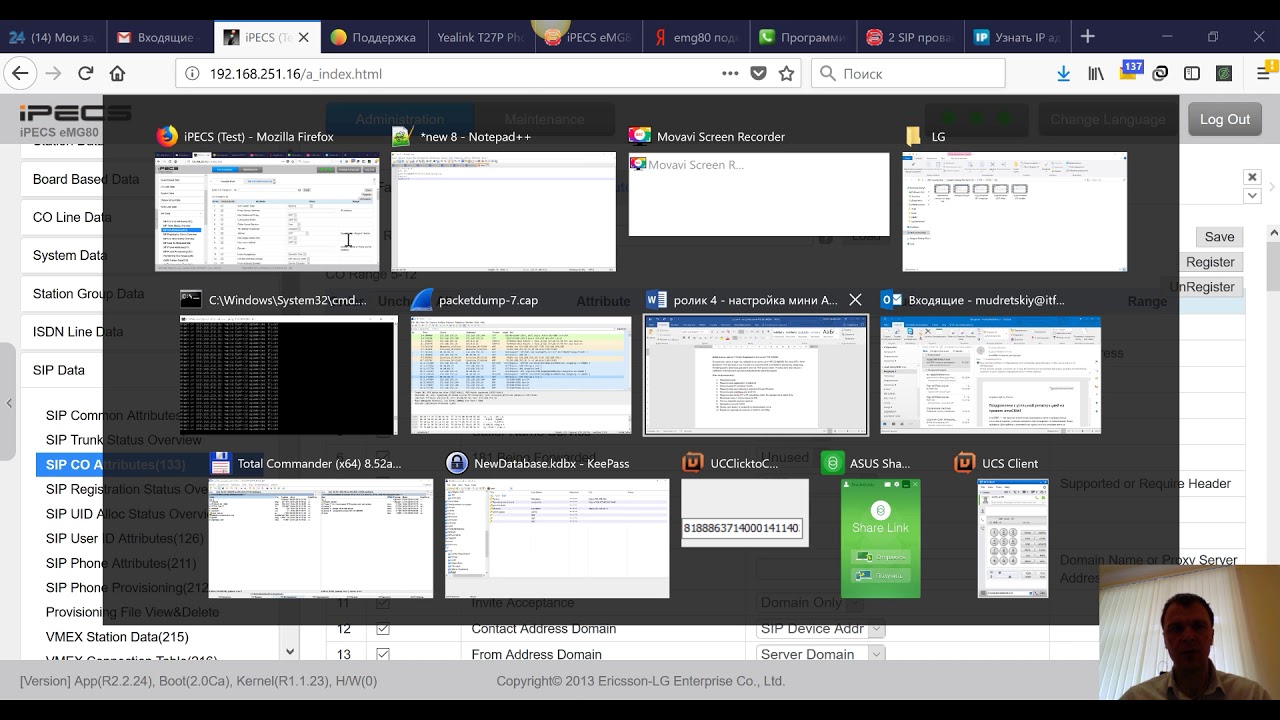Open Board Based Data menu
The height and width of the screenshot is (720, 1280).
86,179
